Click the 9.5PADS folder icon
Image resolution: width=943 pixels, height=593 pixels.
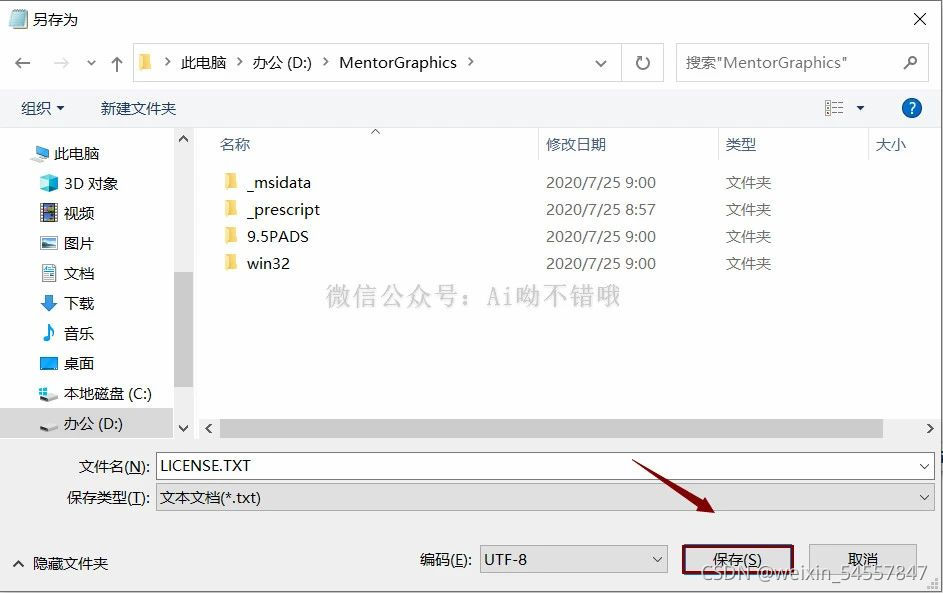pos(230,235)
